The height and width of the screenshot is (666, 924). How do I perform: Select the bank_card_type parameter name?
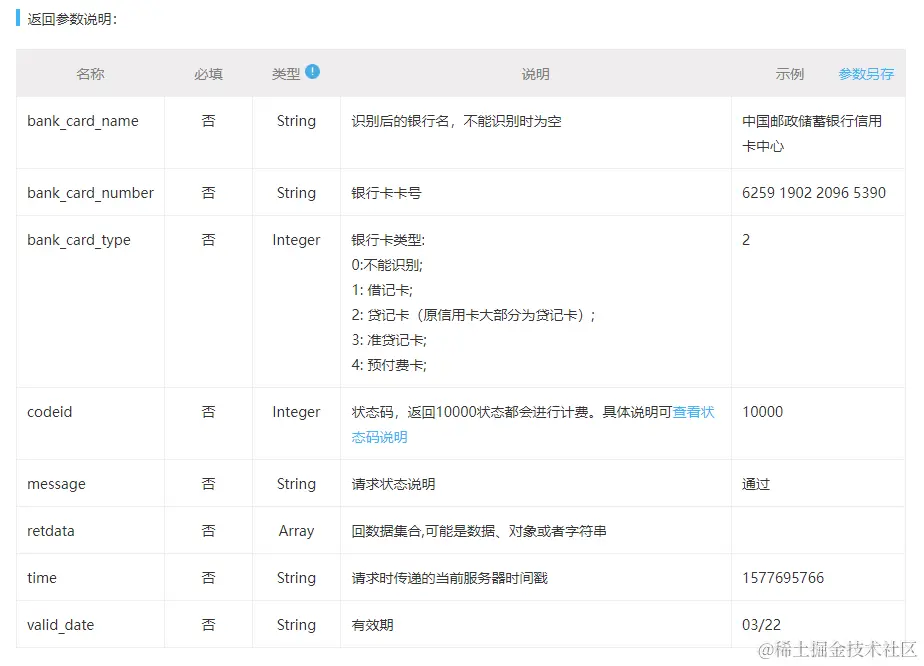click(79, 240)
